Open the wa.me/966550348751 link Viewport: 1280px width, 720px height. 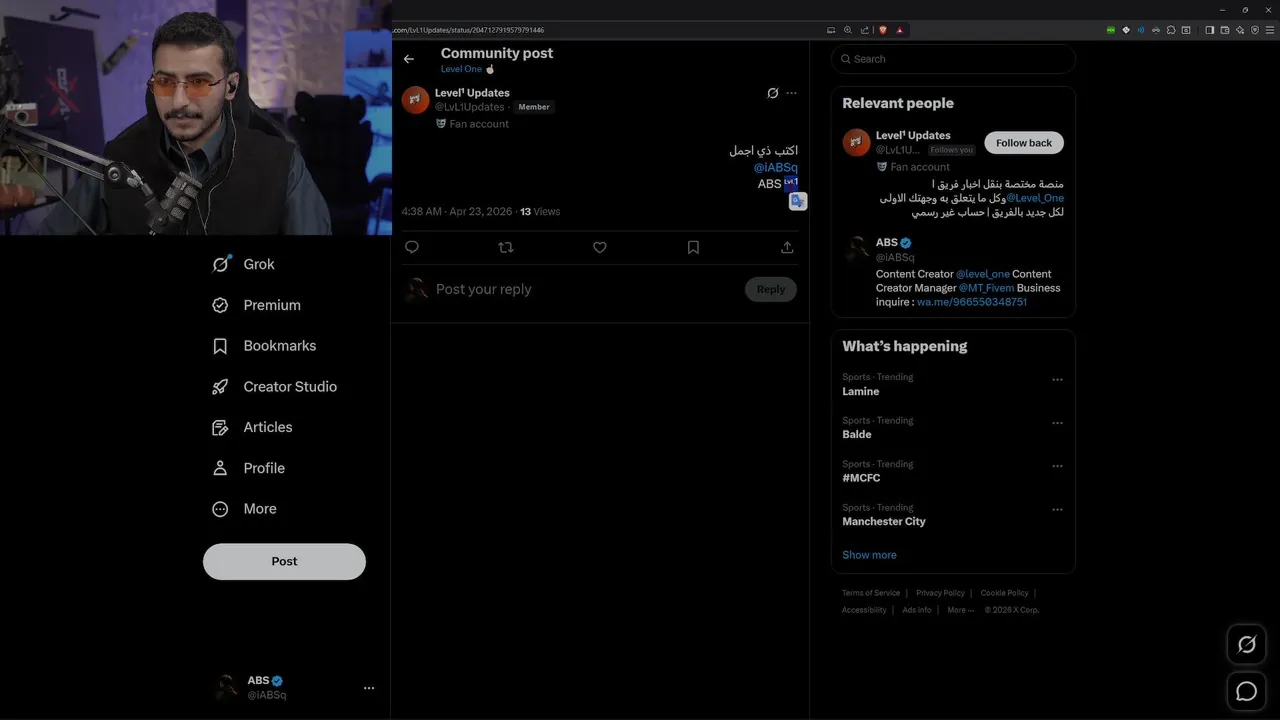(972, 302)
